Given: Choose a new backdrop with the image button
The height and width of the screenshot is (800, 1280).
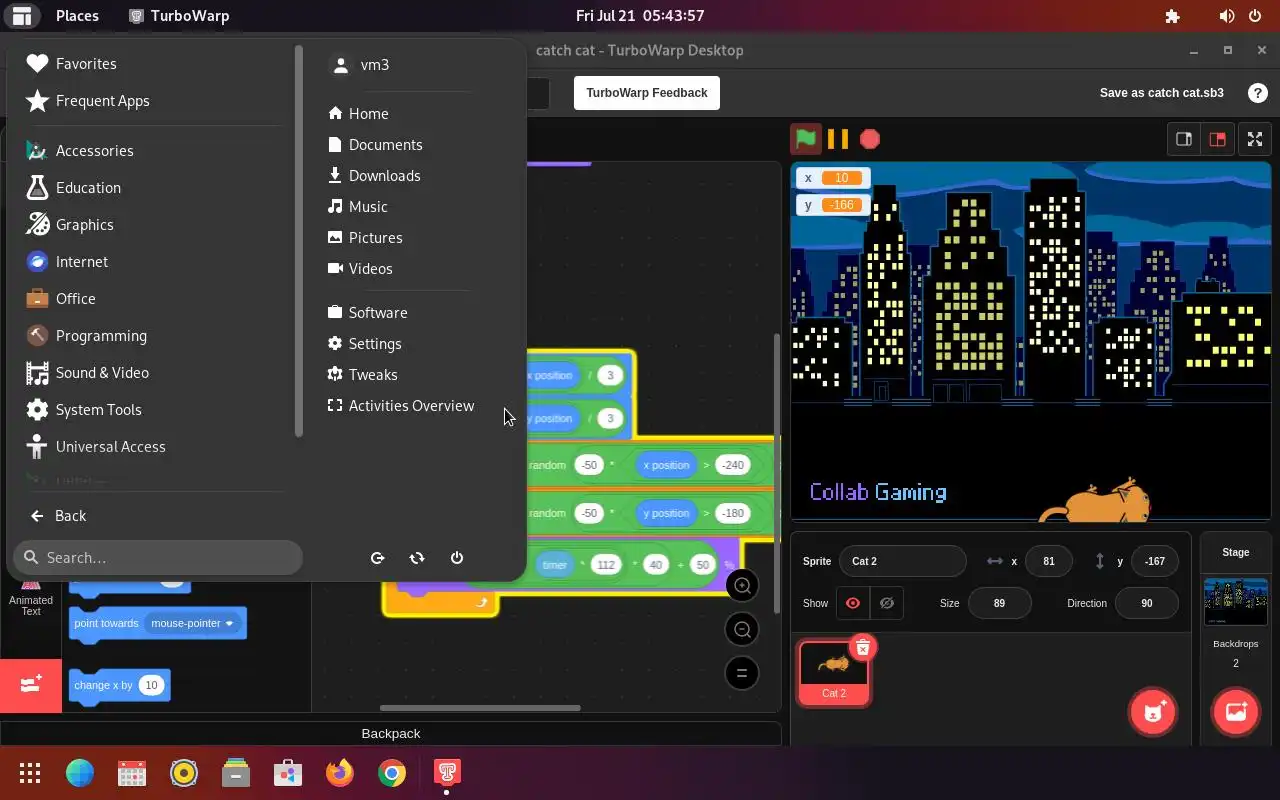Looking at the screenshot, I should tap(1236, 712).
